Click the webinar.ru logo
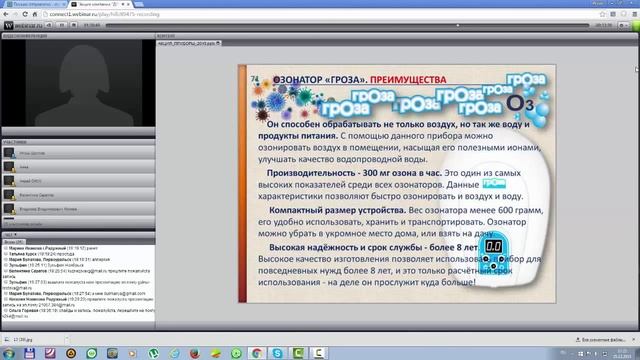Image resolution: width=640 pixels, height=360 pixels. (x=23, y=25)
